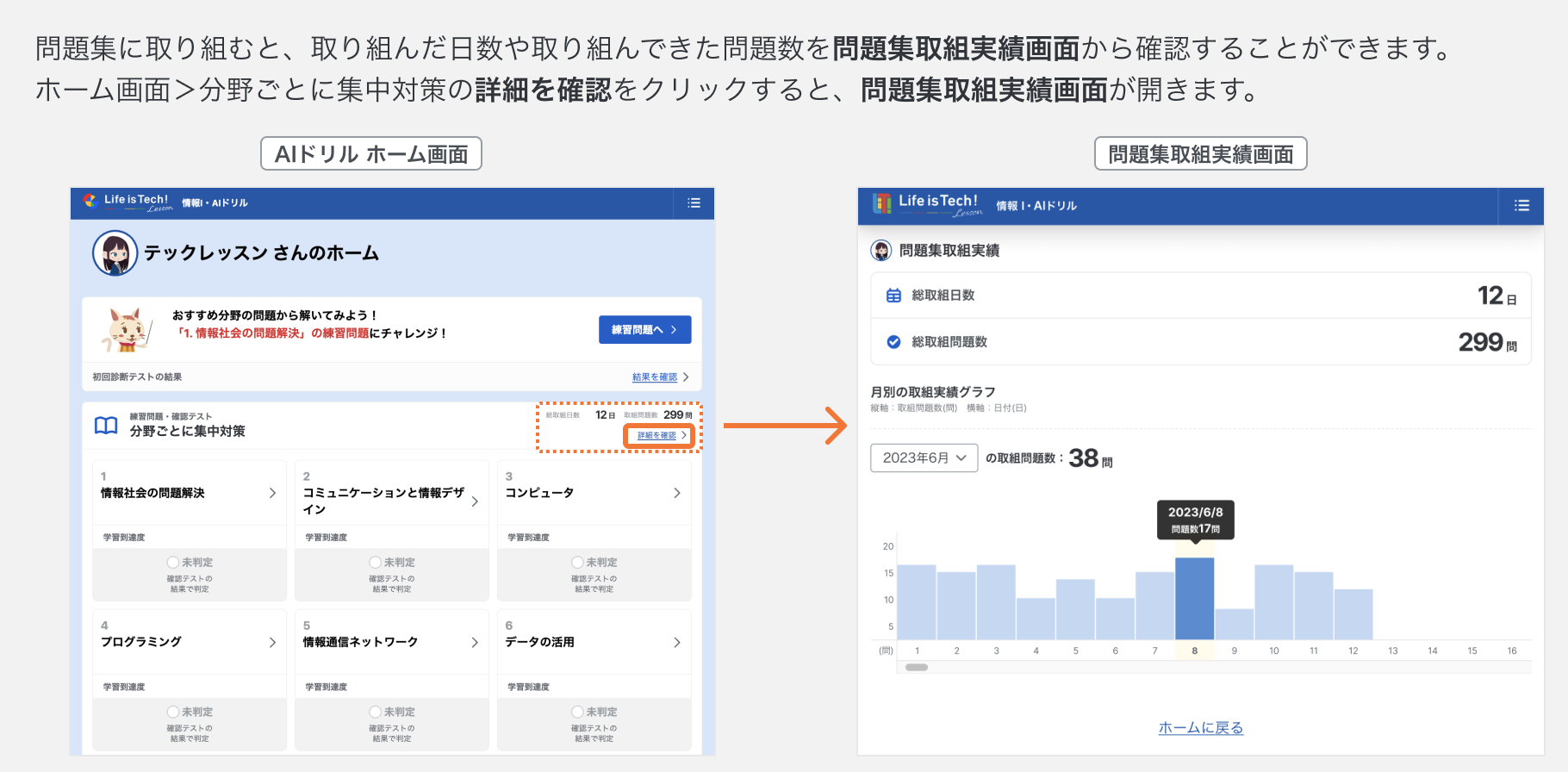Select 未判定 radio in プログラミング card
1568x772 pixels.
[172, 712]
